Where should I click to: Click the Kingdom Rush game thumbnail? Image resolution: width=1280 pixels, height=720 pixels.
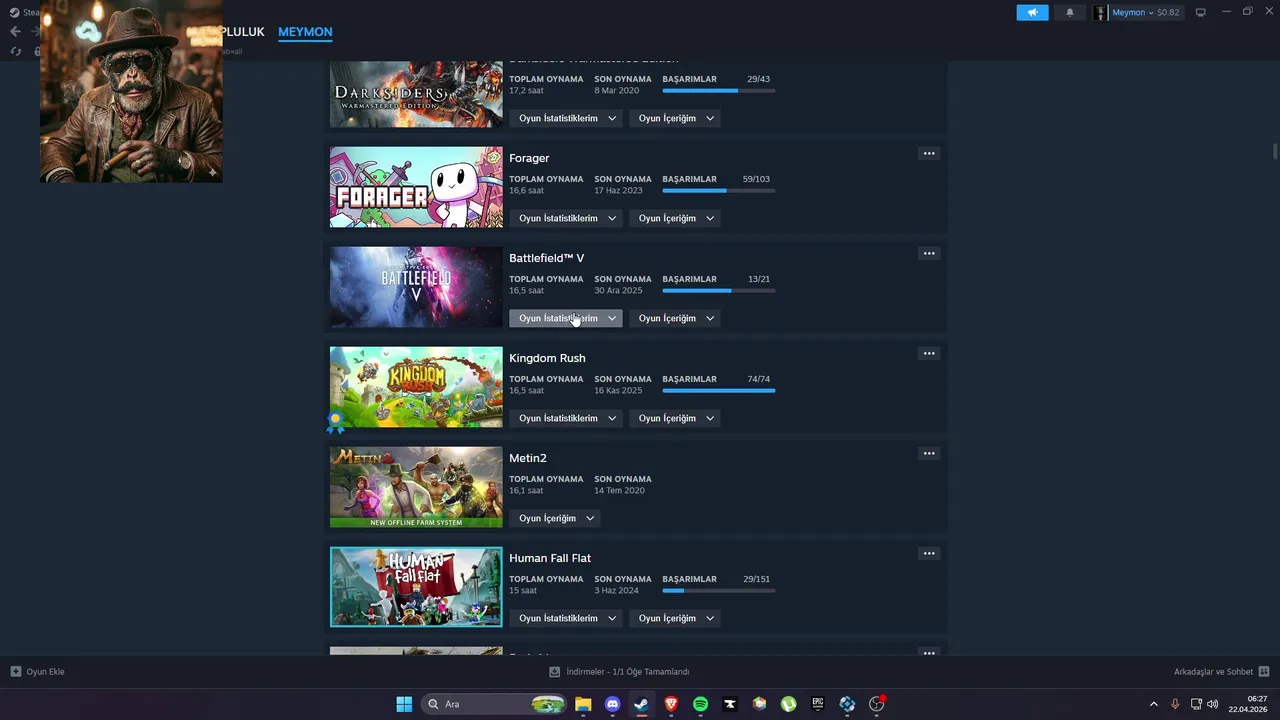tap(416, 387)
